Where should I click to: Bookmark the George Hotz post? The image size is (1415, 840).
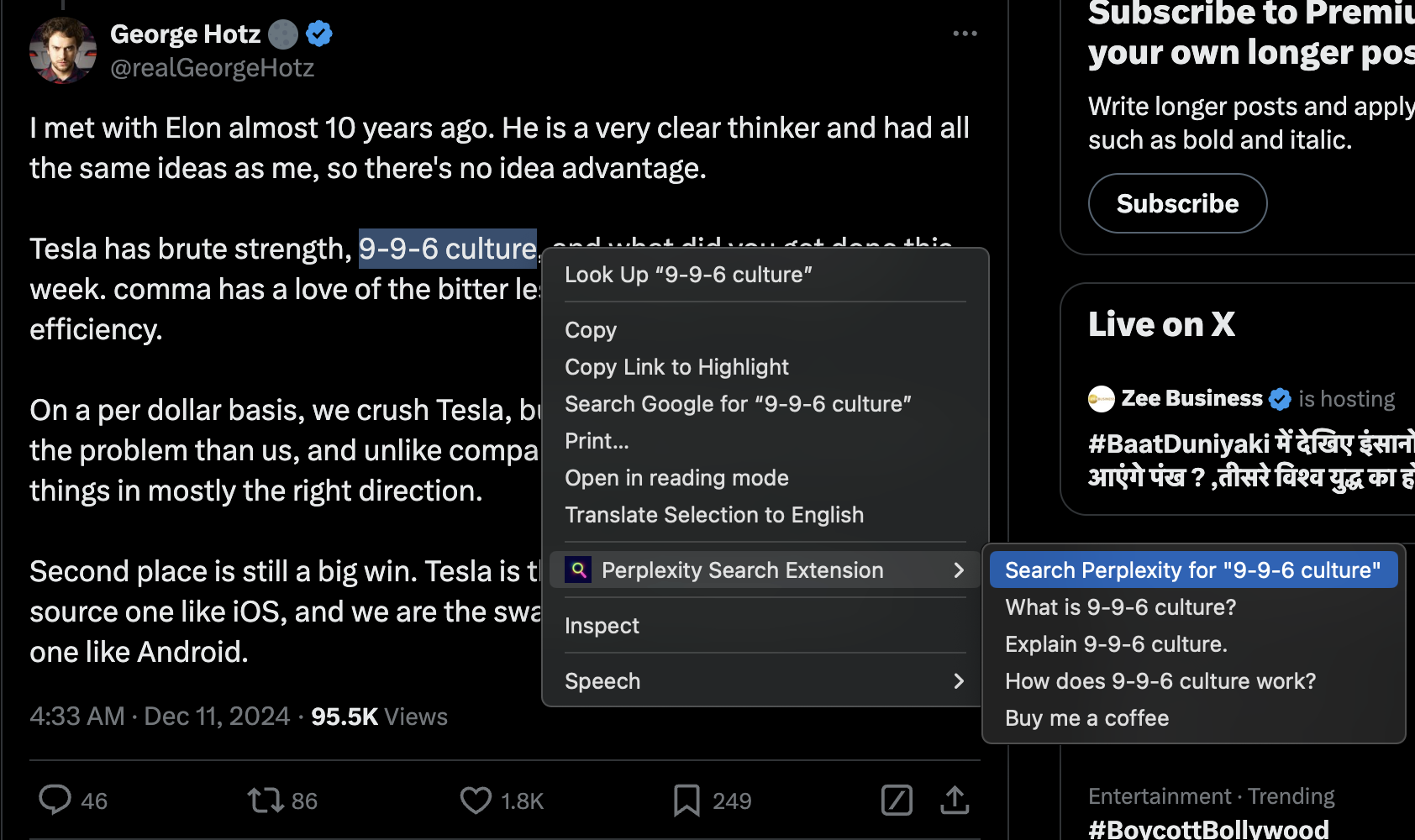686,800
